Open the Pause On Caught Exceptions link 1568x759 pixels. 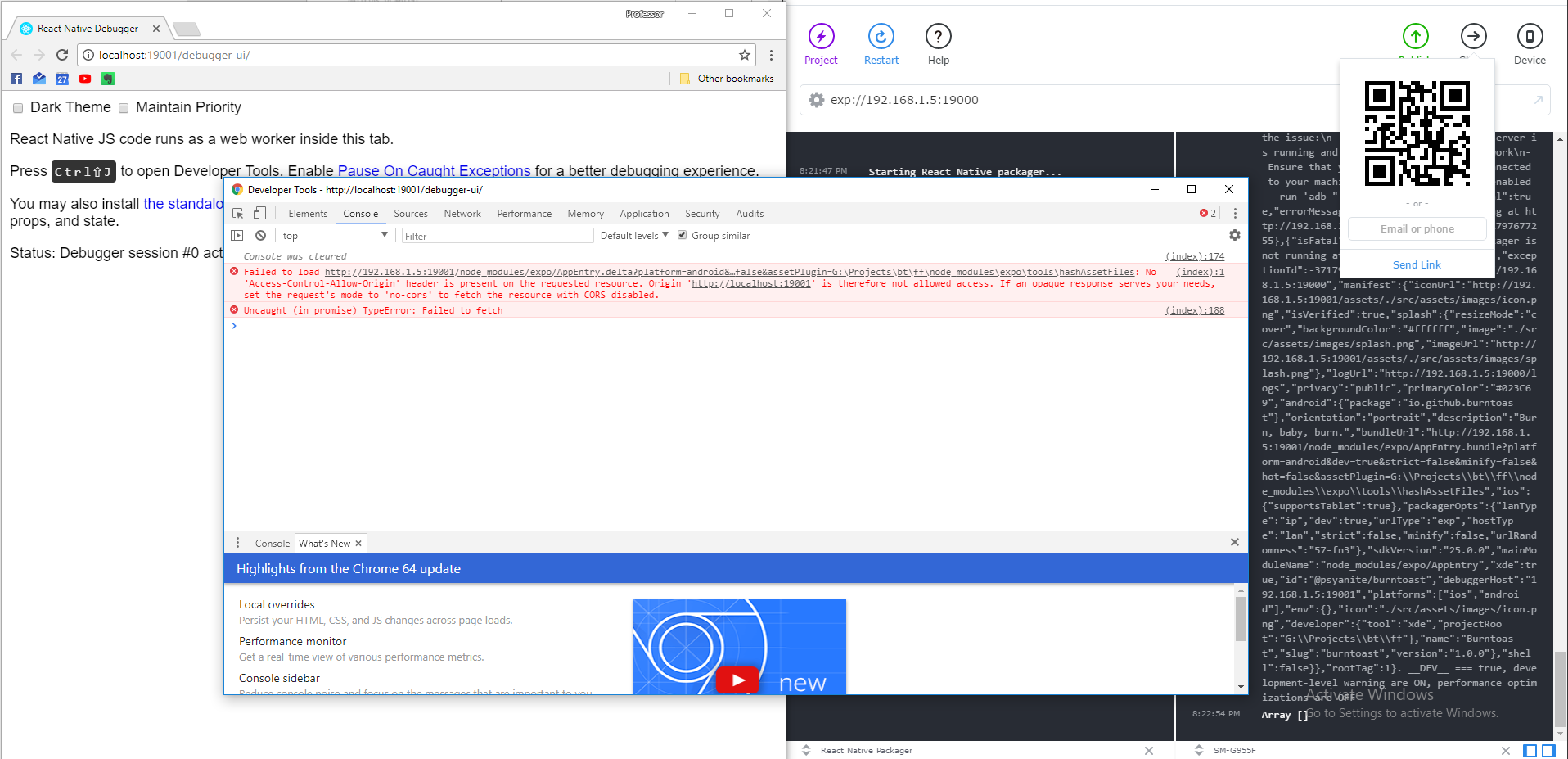click(x=435, y=170)
